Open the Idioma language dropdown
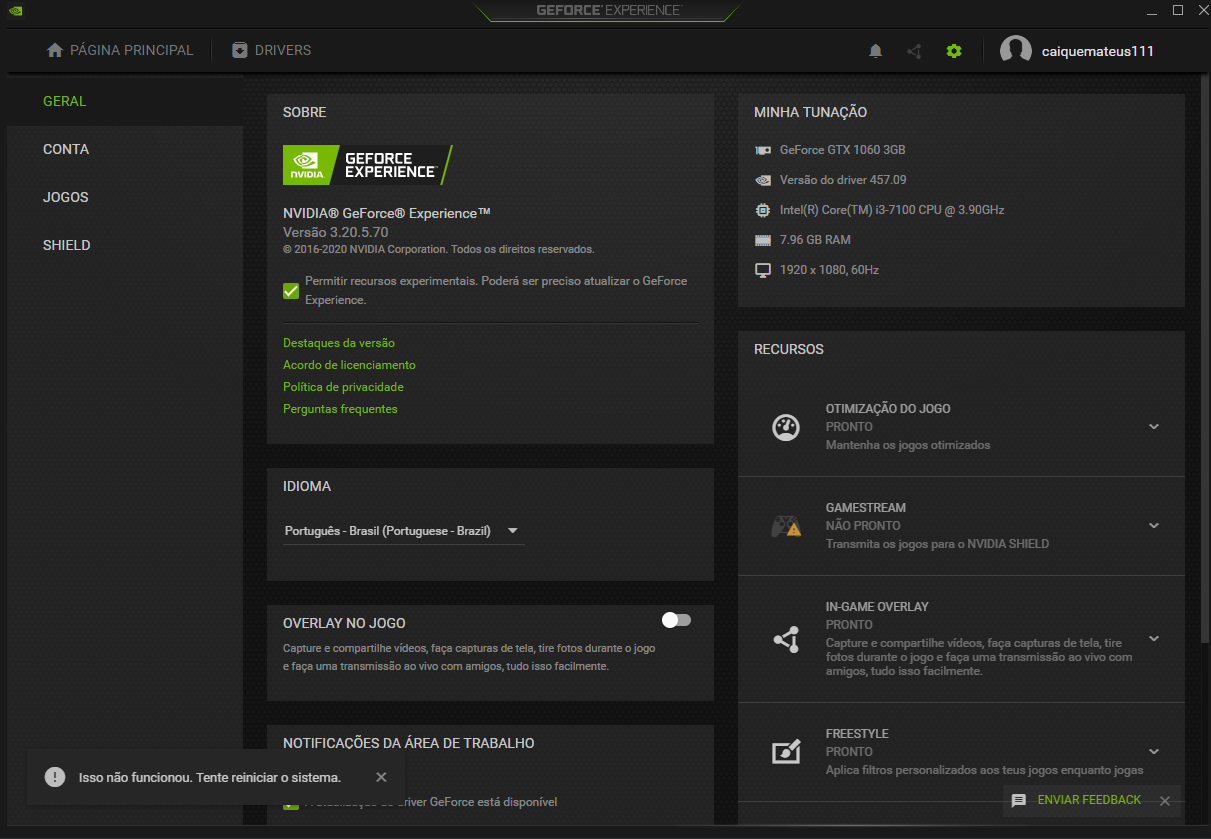Screen dimensions: 1211x839 pos(404,531)
